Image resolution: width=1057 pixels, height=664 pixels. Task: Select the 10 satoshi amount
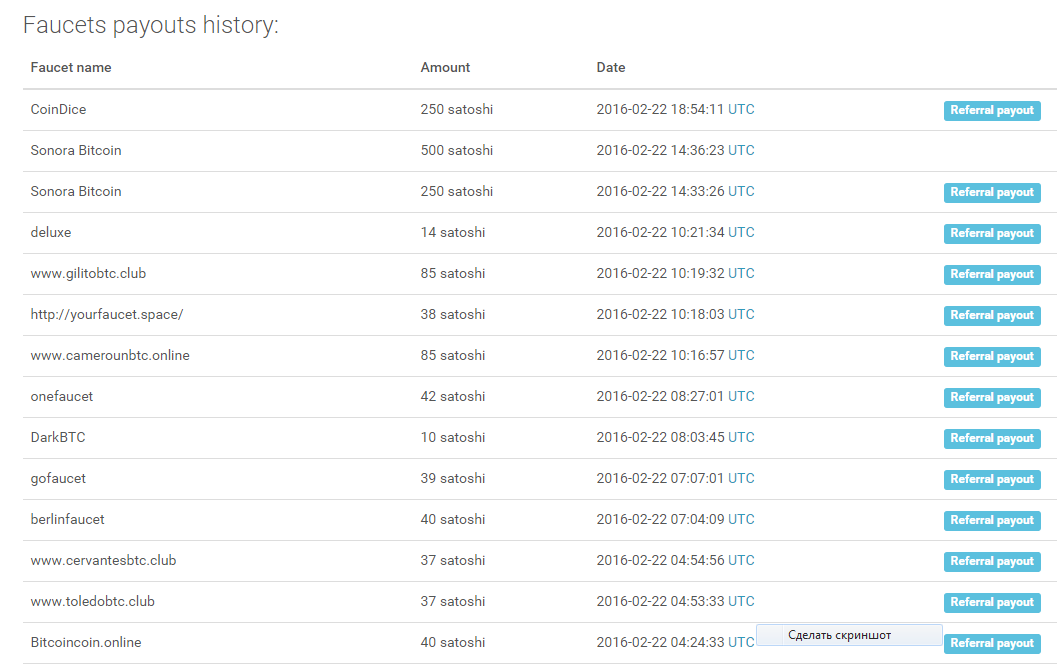click(x=452, y=437)
